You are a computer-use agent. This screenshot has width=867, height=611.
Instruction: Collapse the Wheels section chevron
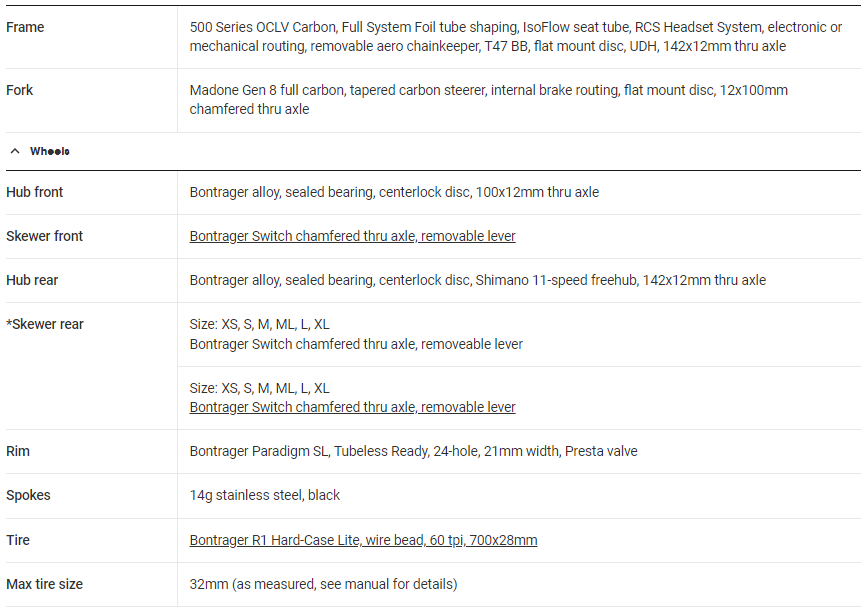(x=15, y=151)
